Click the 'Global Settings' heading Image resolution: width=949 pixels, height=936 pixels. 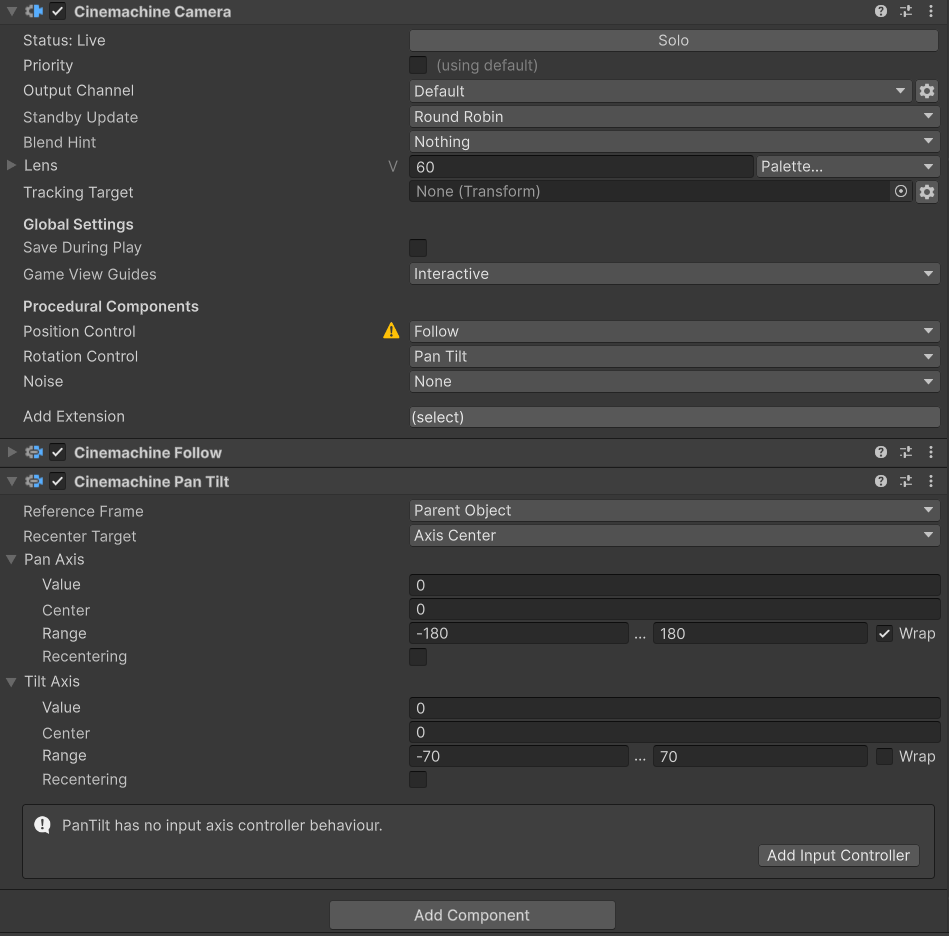coord(78,224)
